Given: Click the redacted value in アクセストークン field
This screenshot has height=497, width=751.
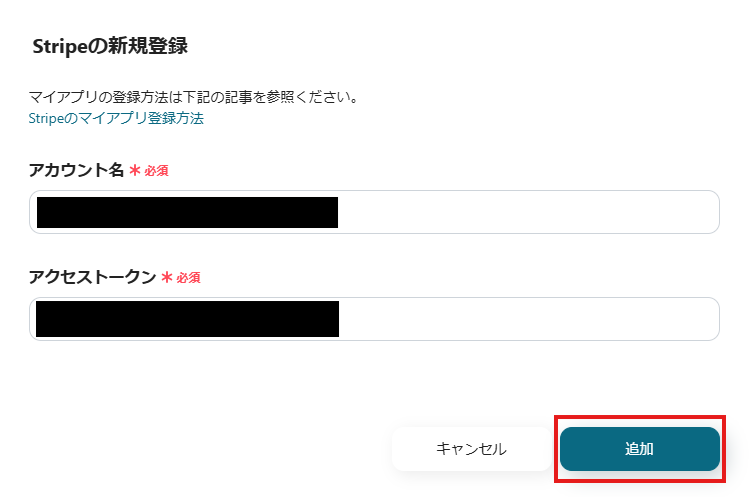Looking at the screenshot, I should tap(187, 319).
